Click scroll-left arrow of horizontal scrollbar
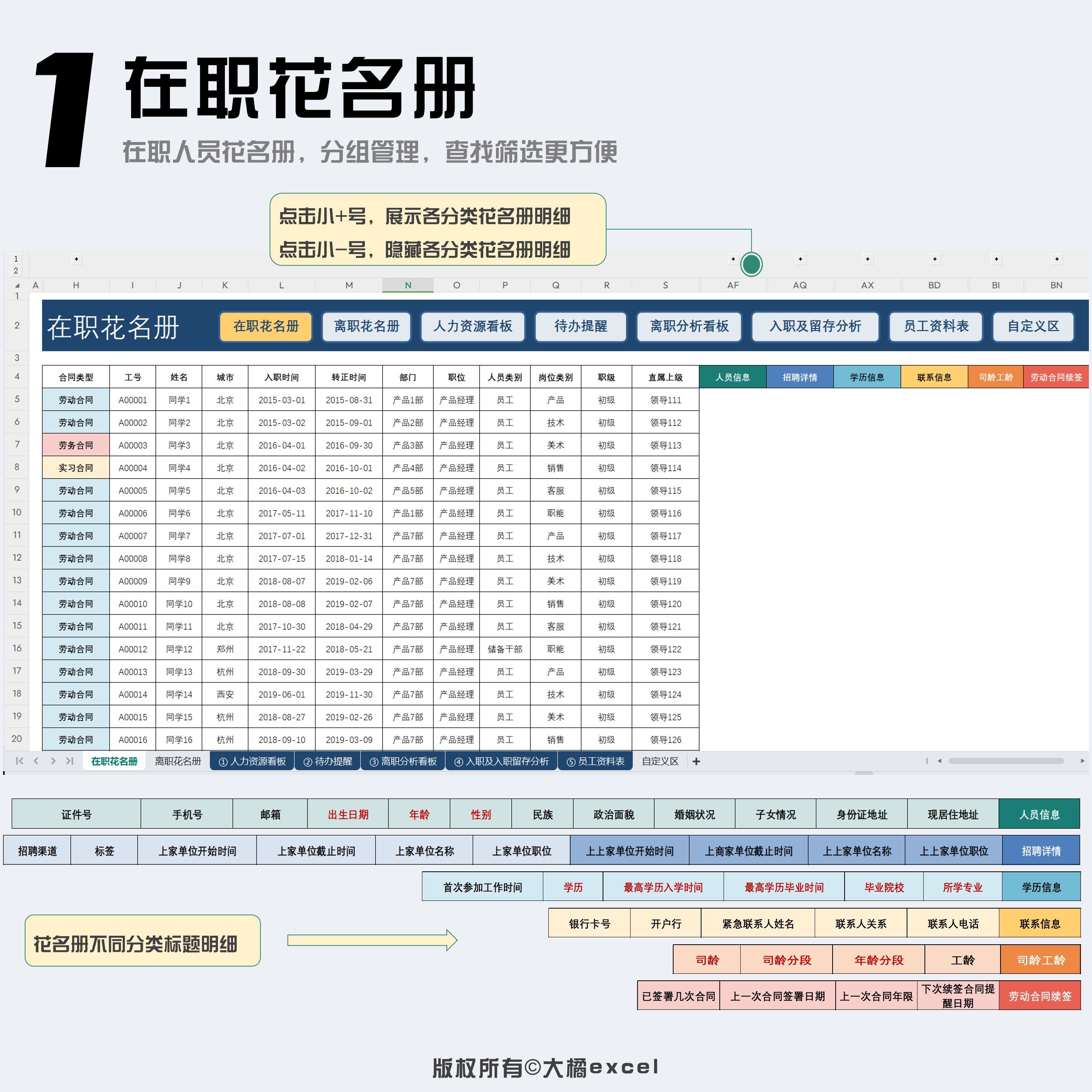The height and width of the screenshot is (1092, 1092). 939,761
